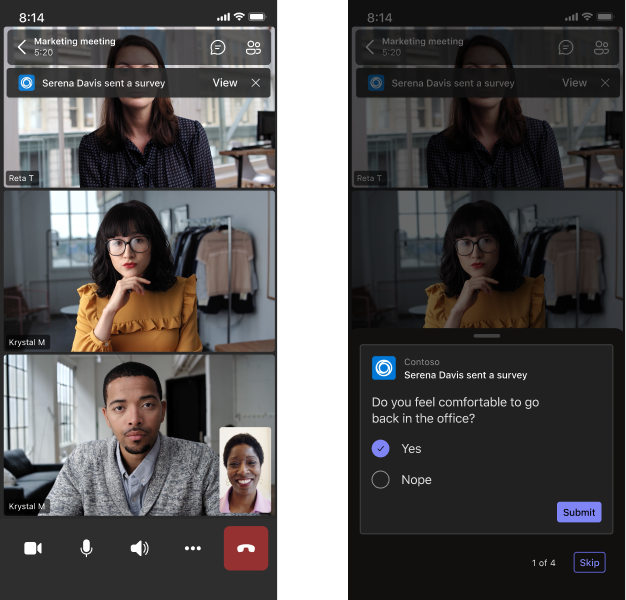Select woman in yellow blouse video tile

[x=139, y=271]
